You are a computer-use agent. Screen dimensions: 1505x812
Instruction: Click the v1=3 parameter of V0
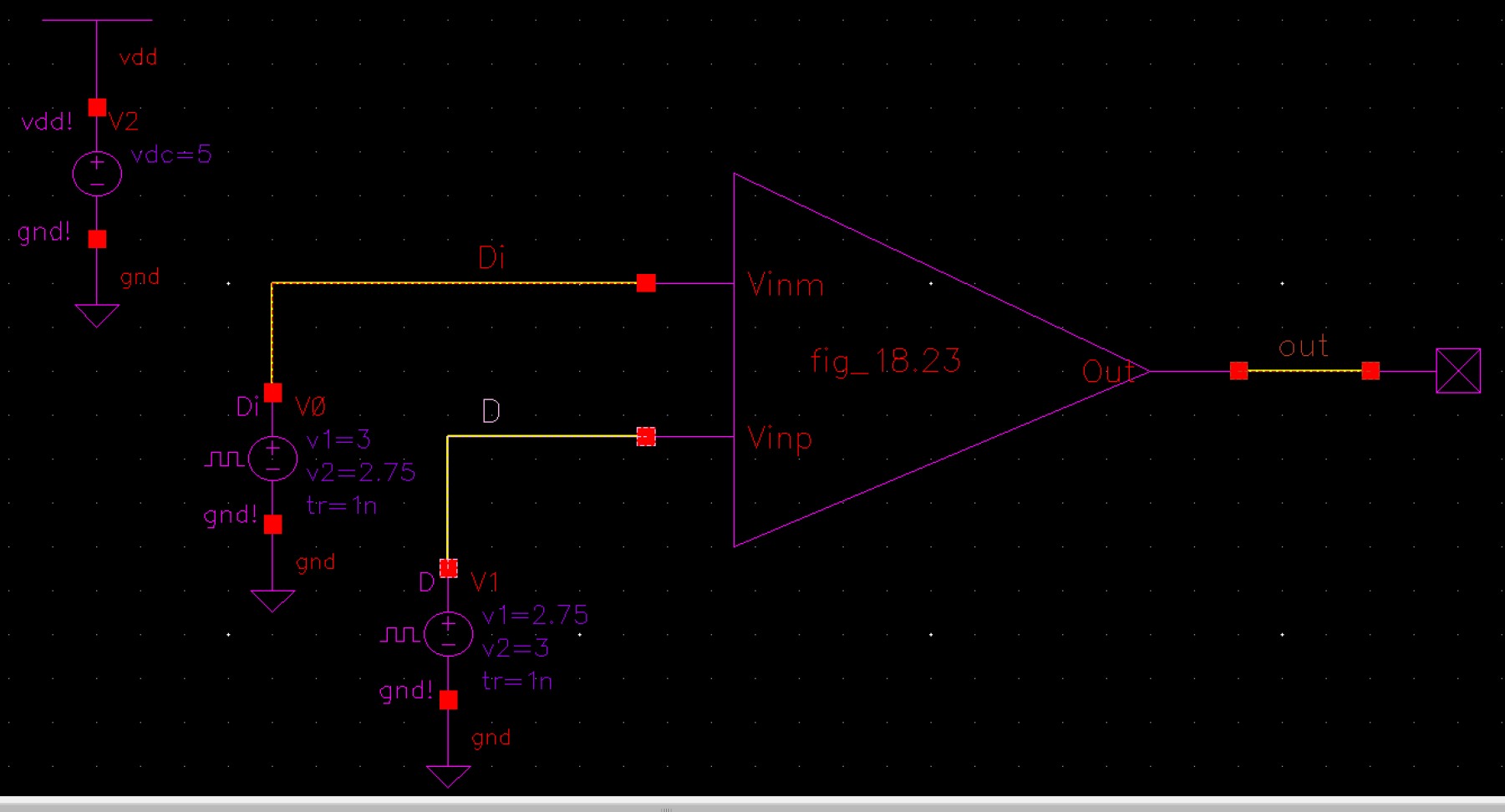click(x=339, y=440)
